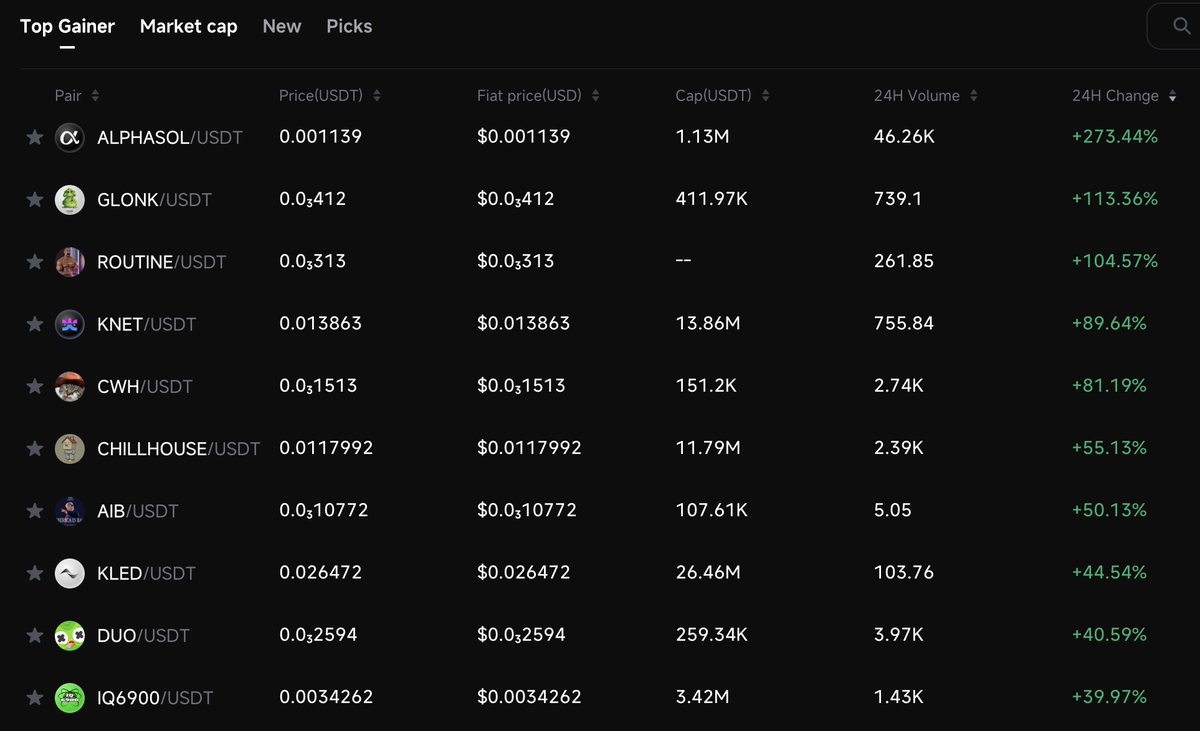
Task: Click the 1.13M cap value
Action: click(x=703, y=136)
